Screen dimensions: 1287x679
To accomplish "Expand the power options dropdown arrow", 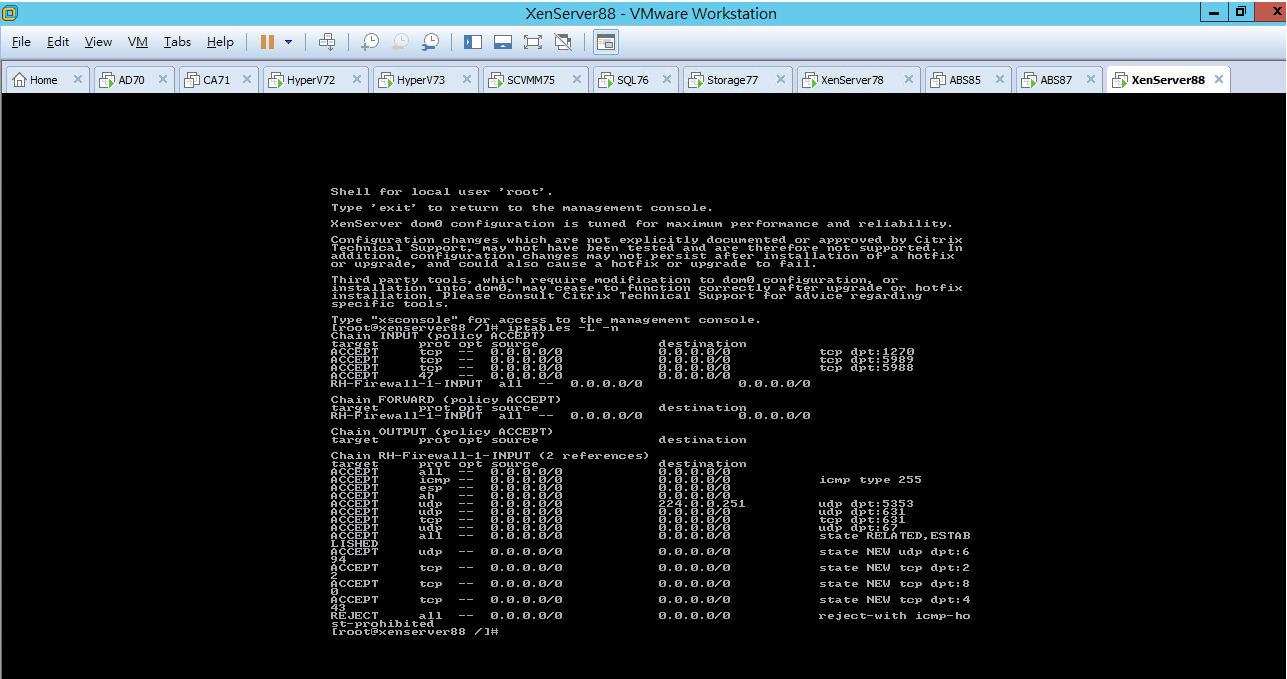I will point(289,42).
